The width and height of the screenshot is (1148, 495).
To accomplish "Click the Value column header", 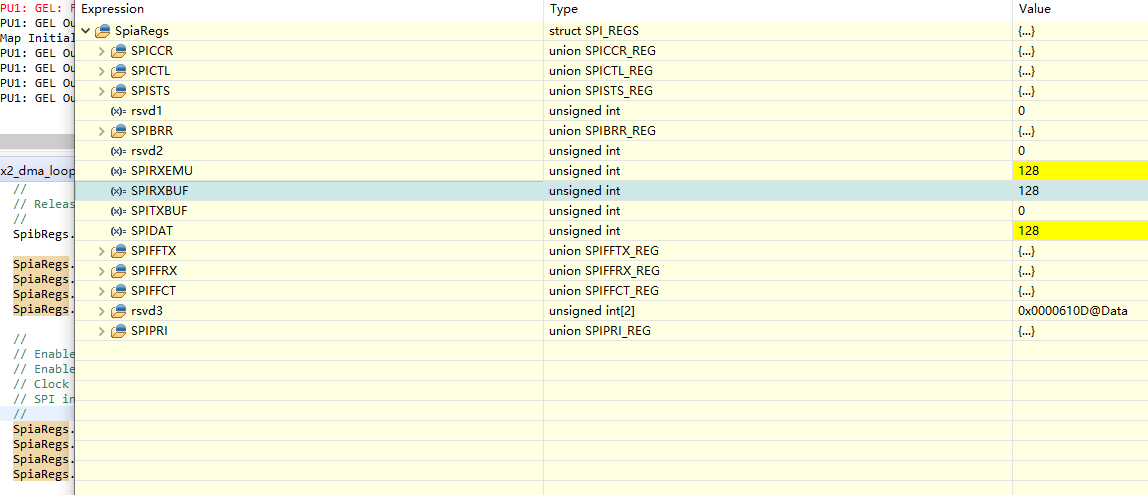I will [x=1081, y=10].
